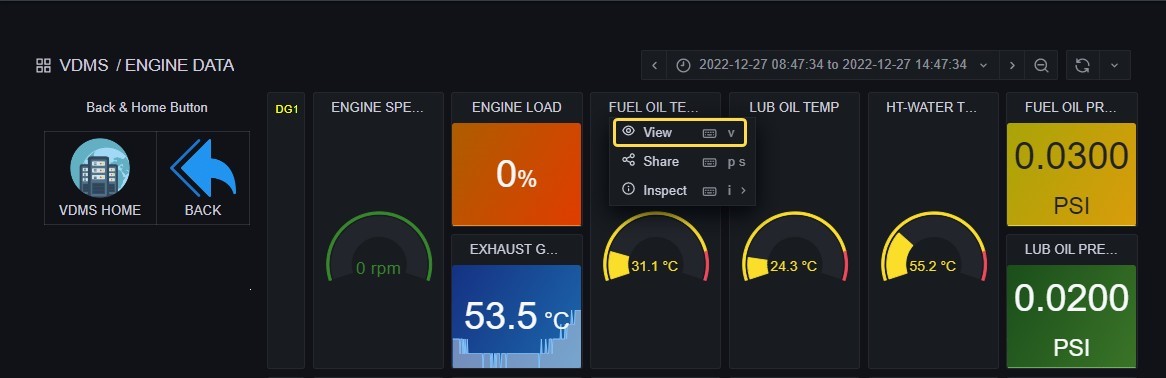The width and height of the screenshot is (1166, 378).
Task: Click keyboard shortcut icon beside View
Action: tap(709, 133)
